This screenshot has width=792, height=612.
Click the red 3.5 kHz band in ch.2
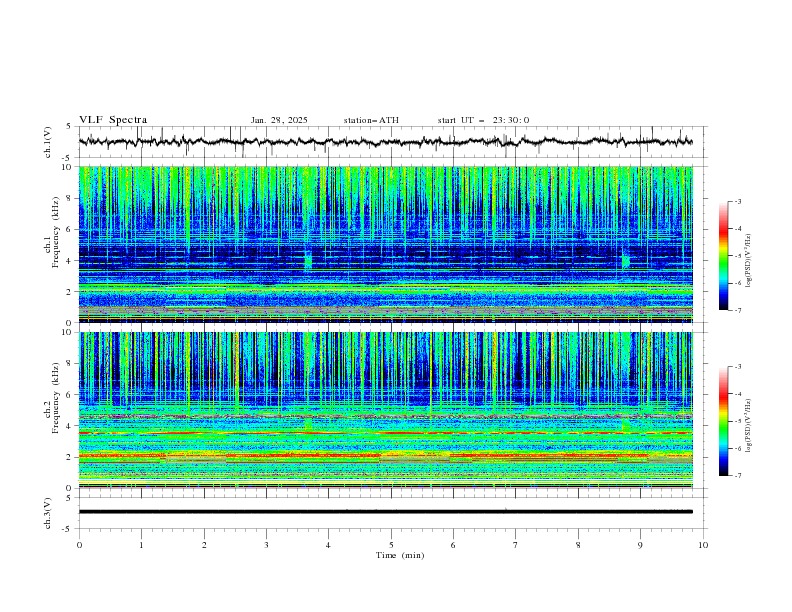[x=386, y=433]
